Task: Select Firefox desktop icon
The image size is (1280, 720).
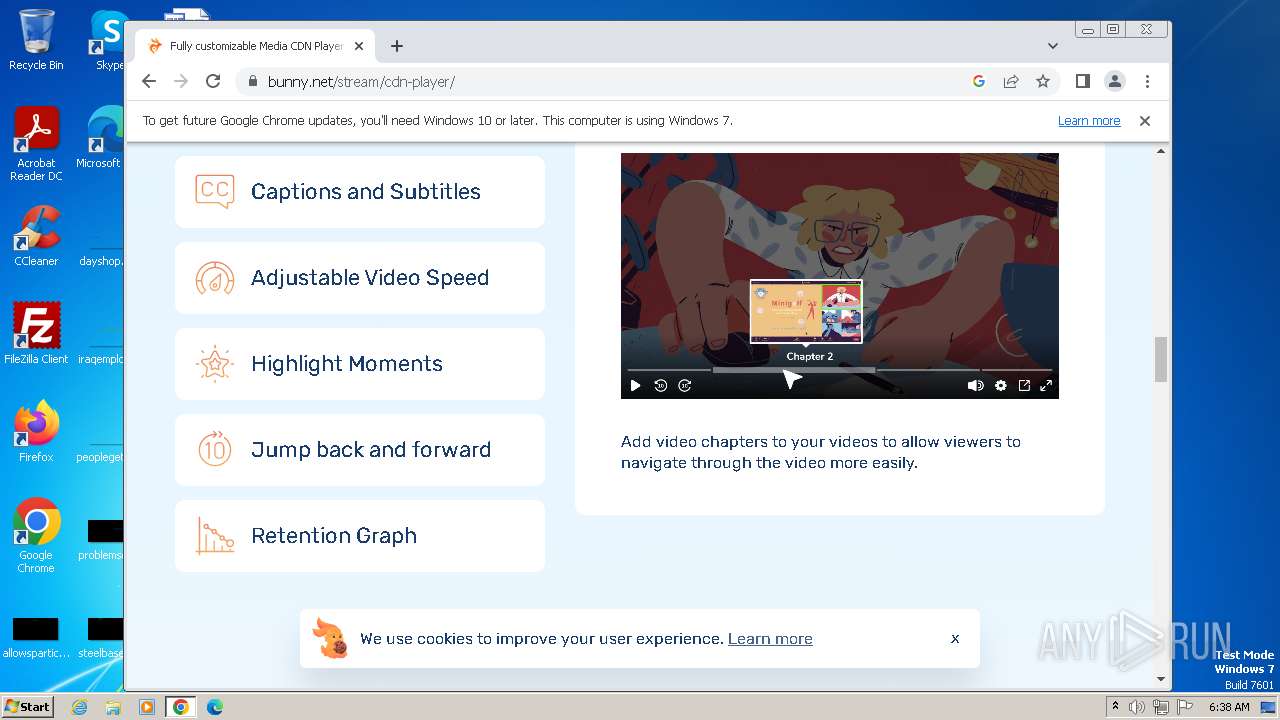Action: click(x=36, y=431)
